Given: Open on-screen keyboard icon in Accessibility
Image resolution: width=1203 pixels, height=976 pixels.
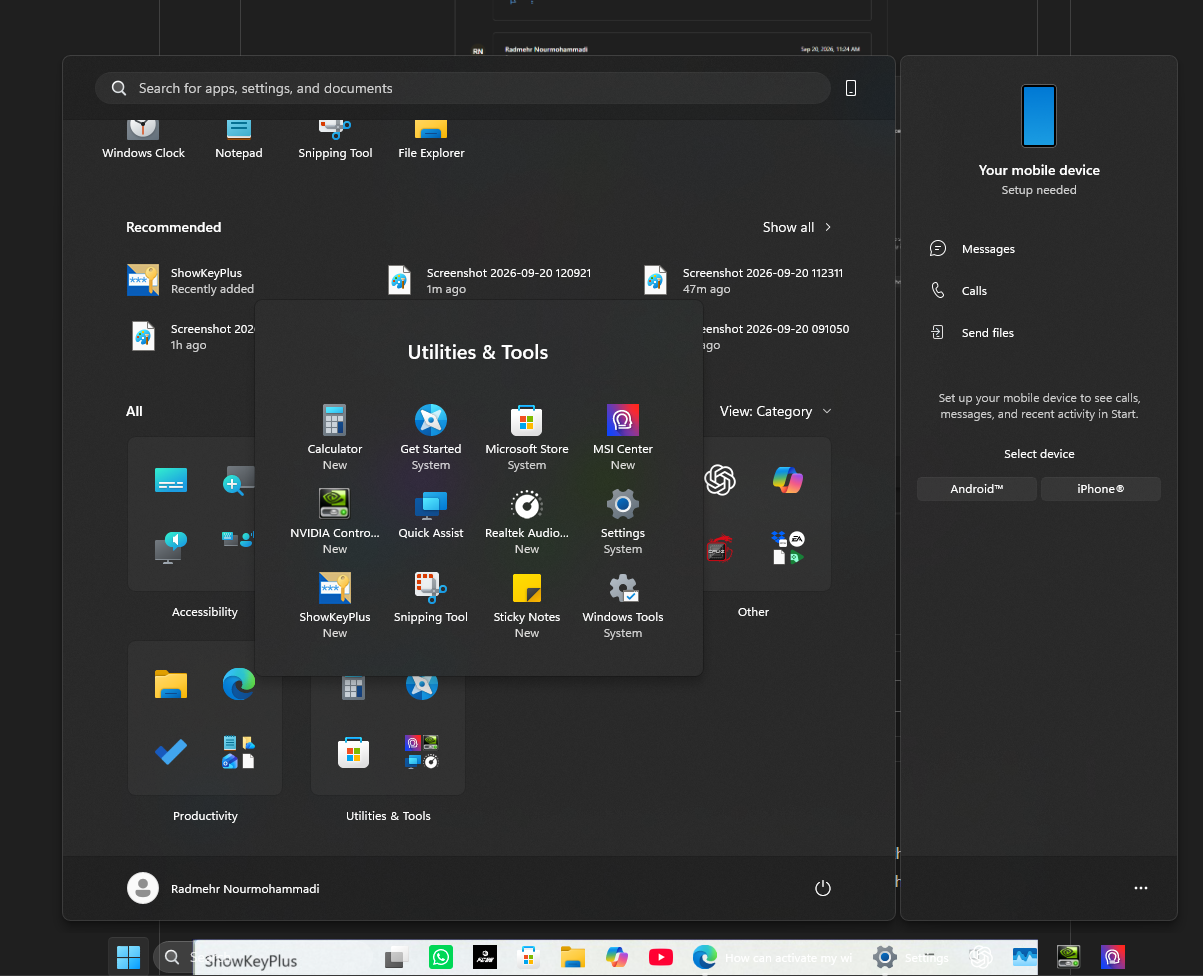Looking at the screenshot, I should click(171, 480).
